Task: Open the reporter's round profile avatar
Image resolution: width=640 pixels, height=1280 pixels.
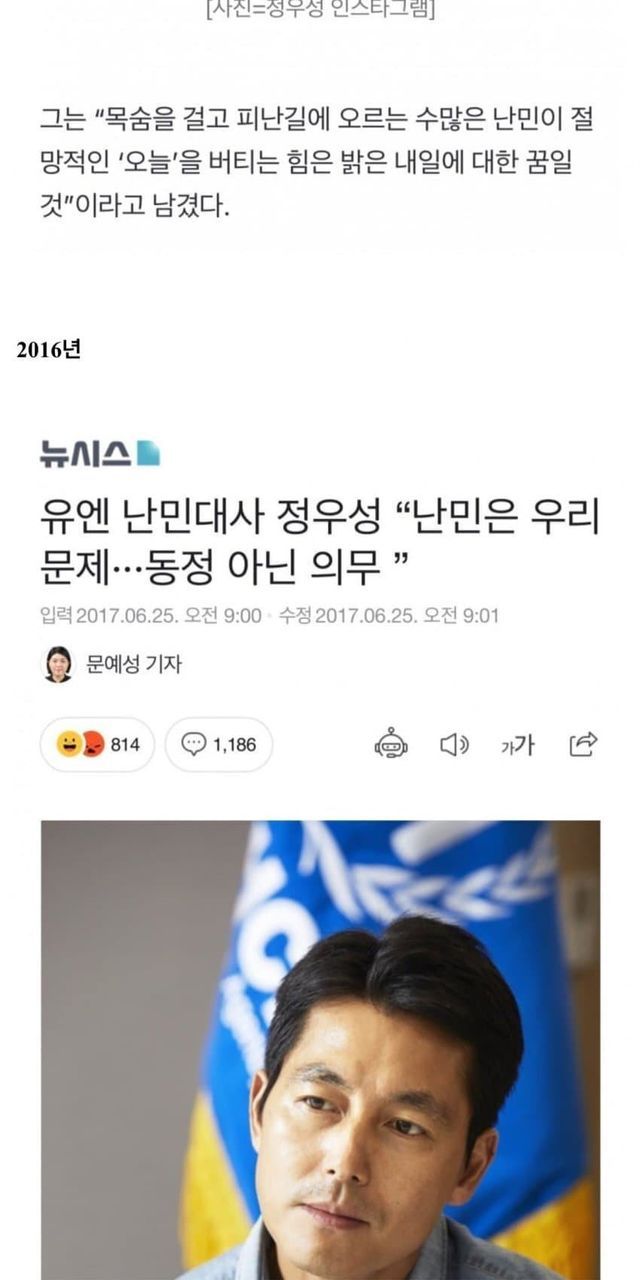Action: click(58, 664)
